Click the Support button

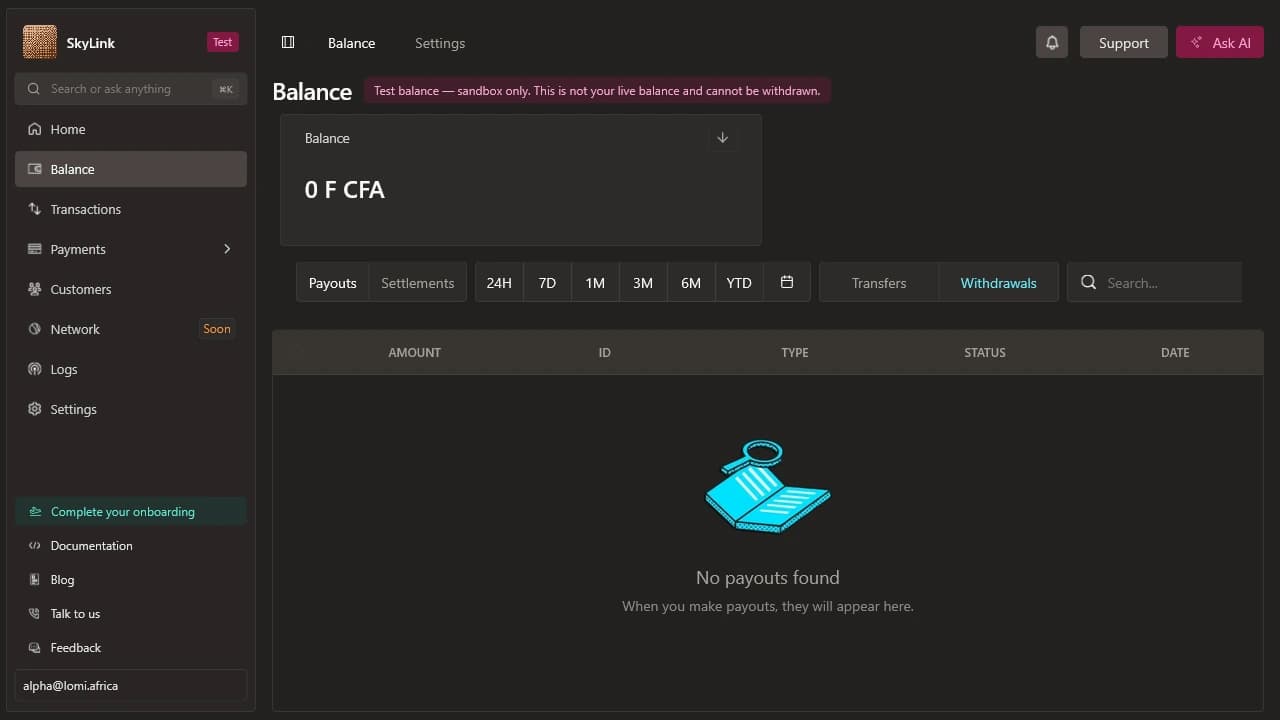pyautogui.click(x=1124, y=42)
